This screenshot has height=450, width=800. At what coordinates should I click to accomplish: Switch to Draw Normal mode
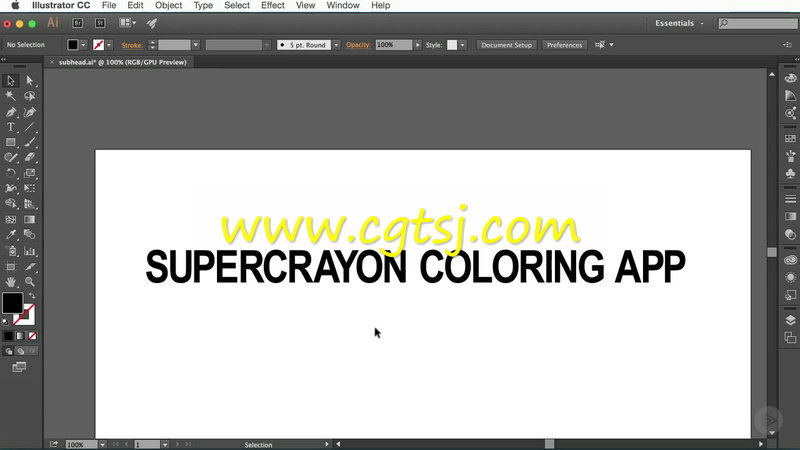tap(9, 351)
